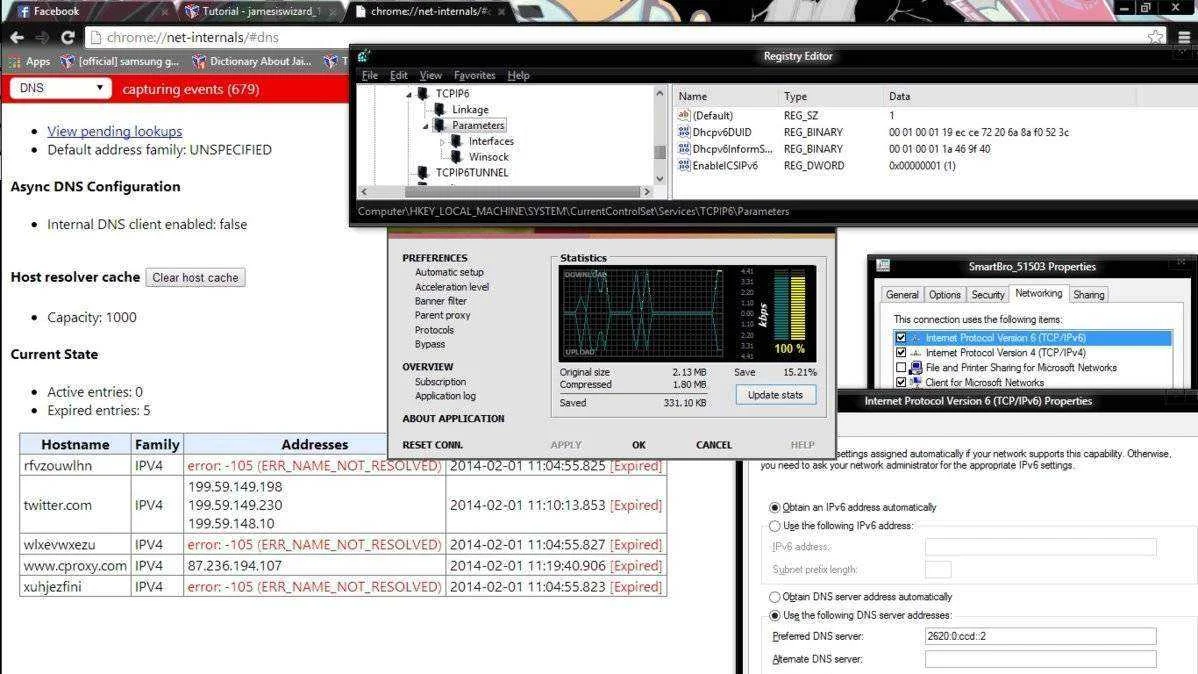
Task: Select Obtain DNS server address automatically
Action: (x=775, y=597)
